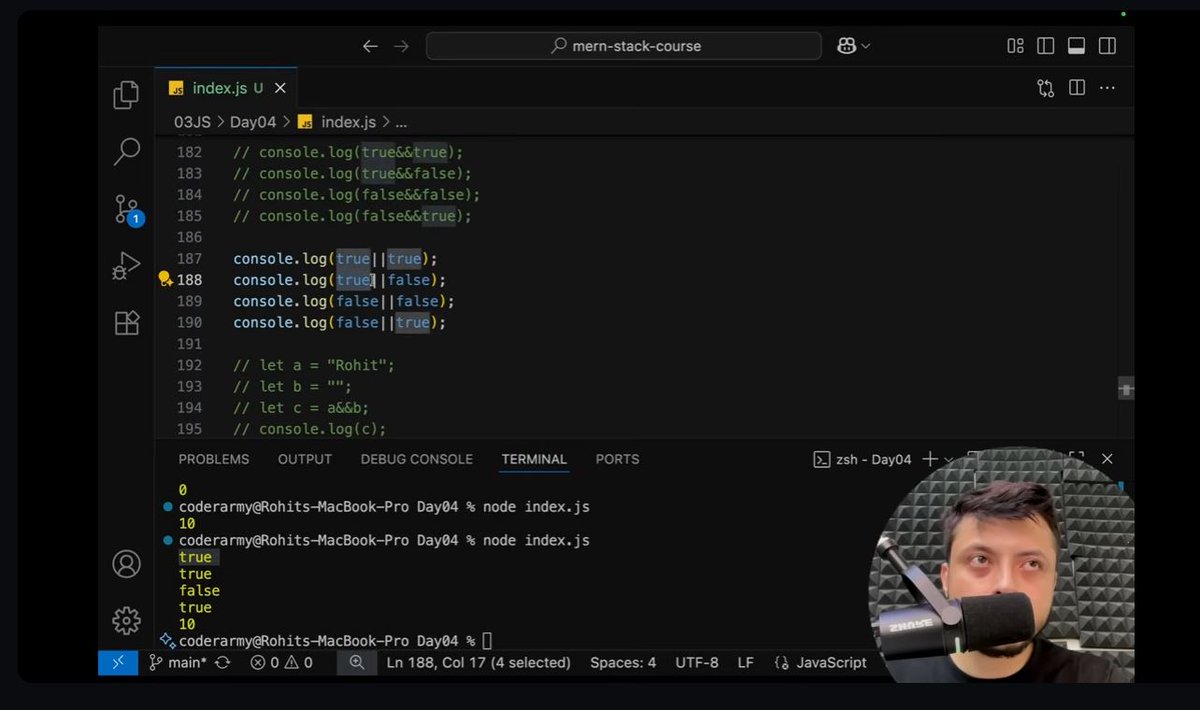Switch to the PORTS panel tab

(x=617, y=459)
